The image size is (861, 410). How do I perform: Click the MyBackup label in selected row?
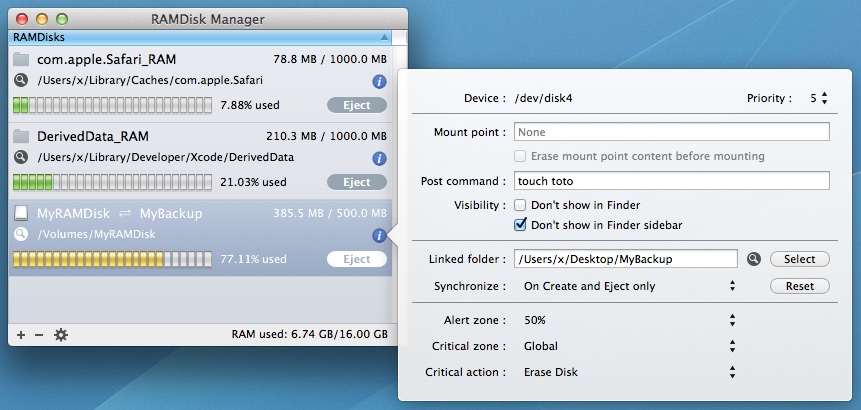click(171, 214)
